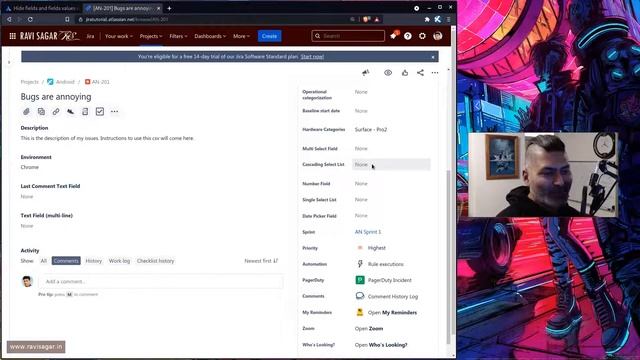
Task: Edit Hardware Categories Surface - Pro2 value
Action: (371, 129)
